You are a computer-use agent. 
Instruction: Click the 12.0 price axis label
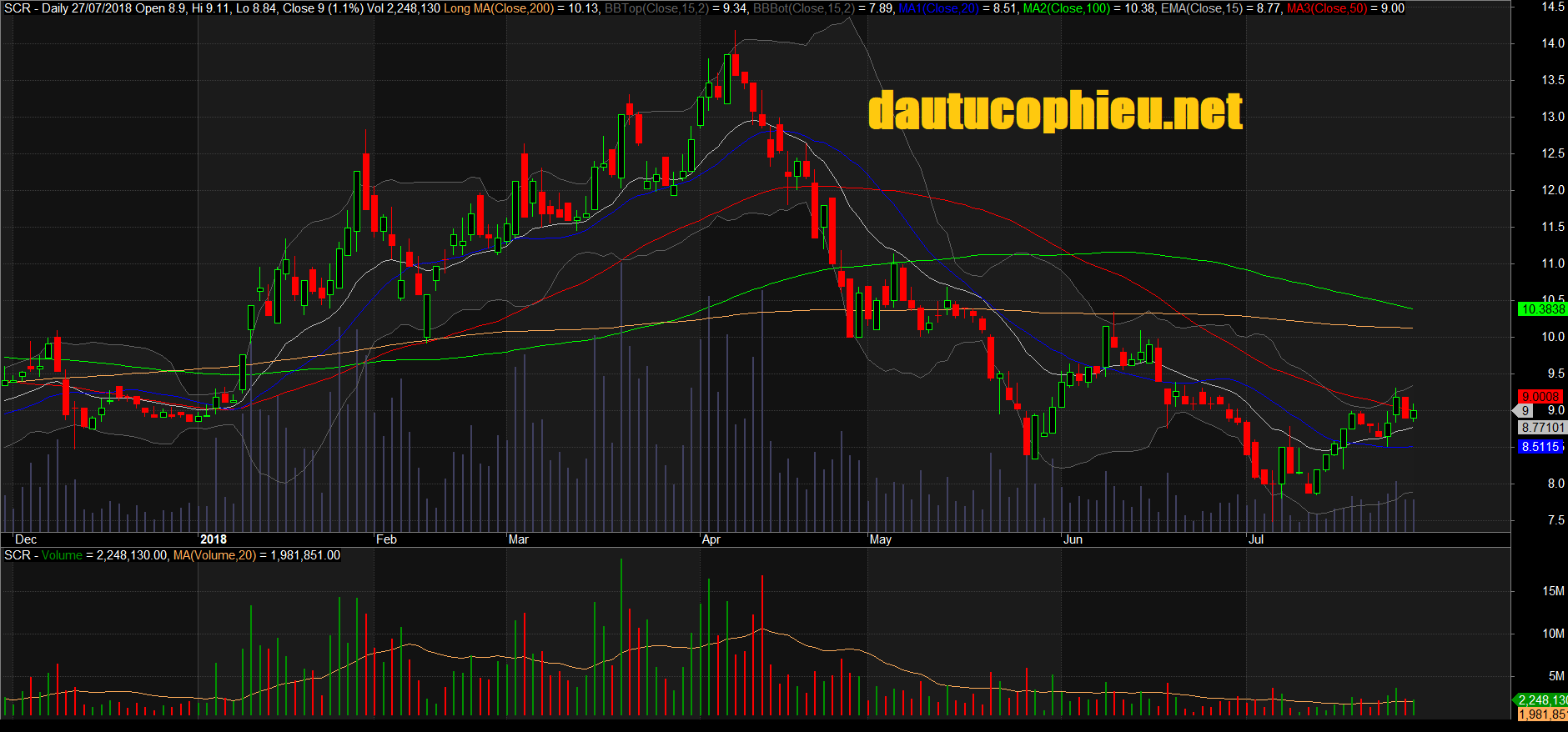(x=1553, y=190)
